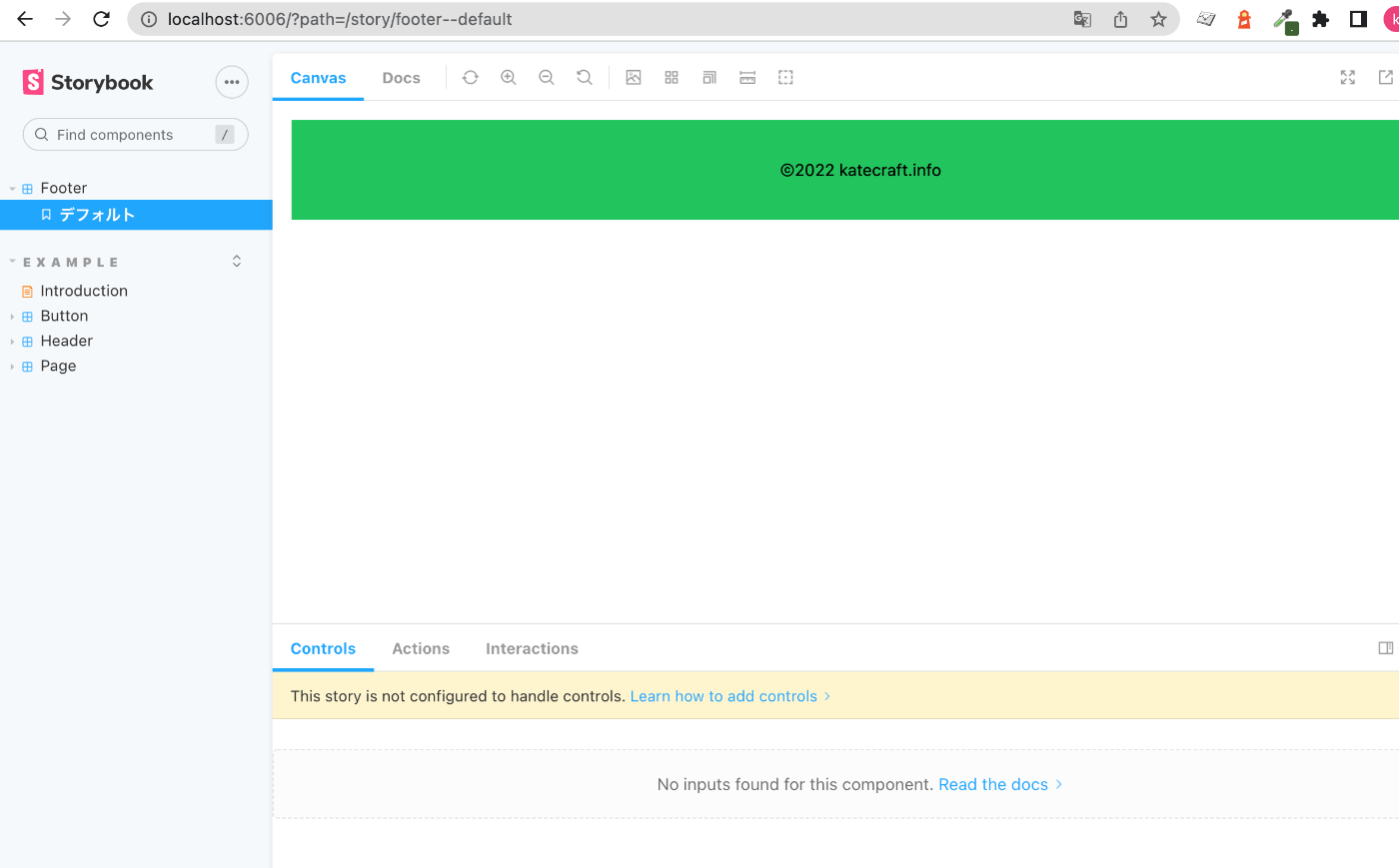Follow the Learn how to add controls link

coord(730,696)
